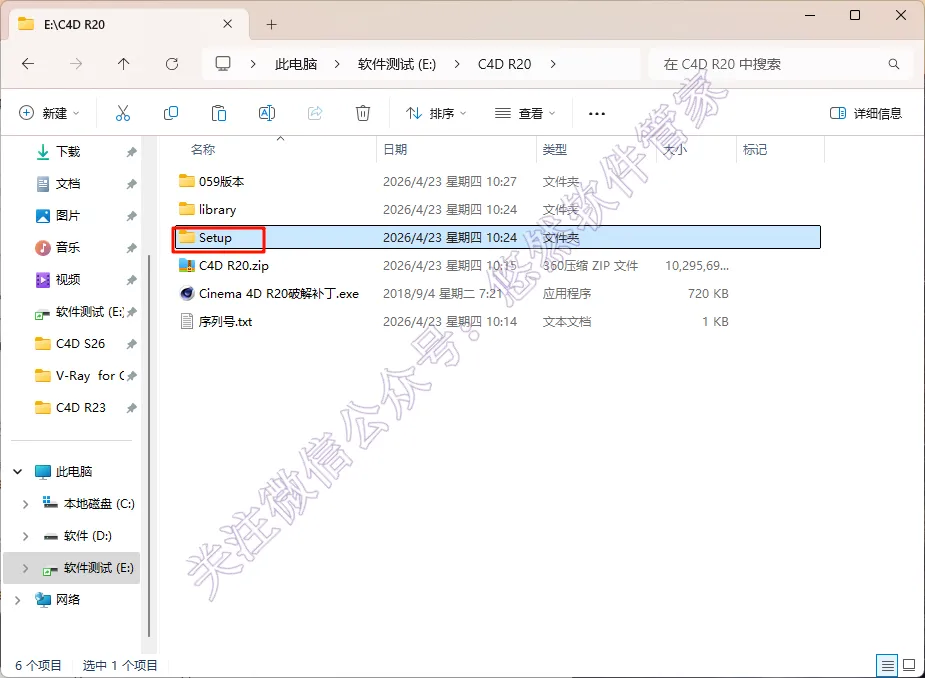Click the 10,295,69... size value
Image resolution: width=925 pixels, height=678 pixels.
coord(697,266)
